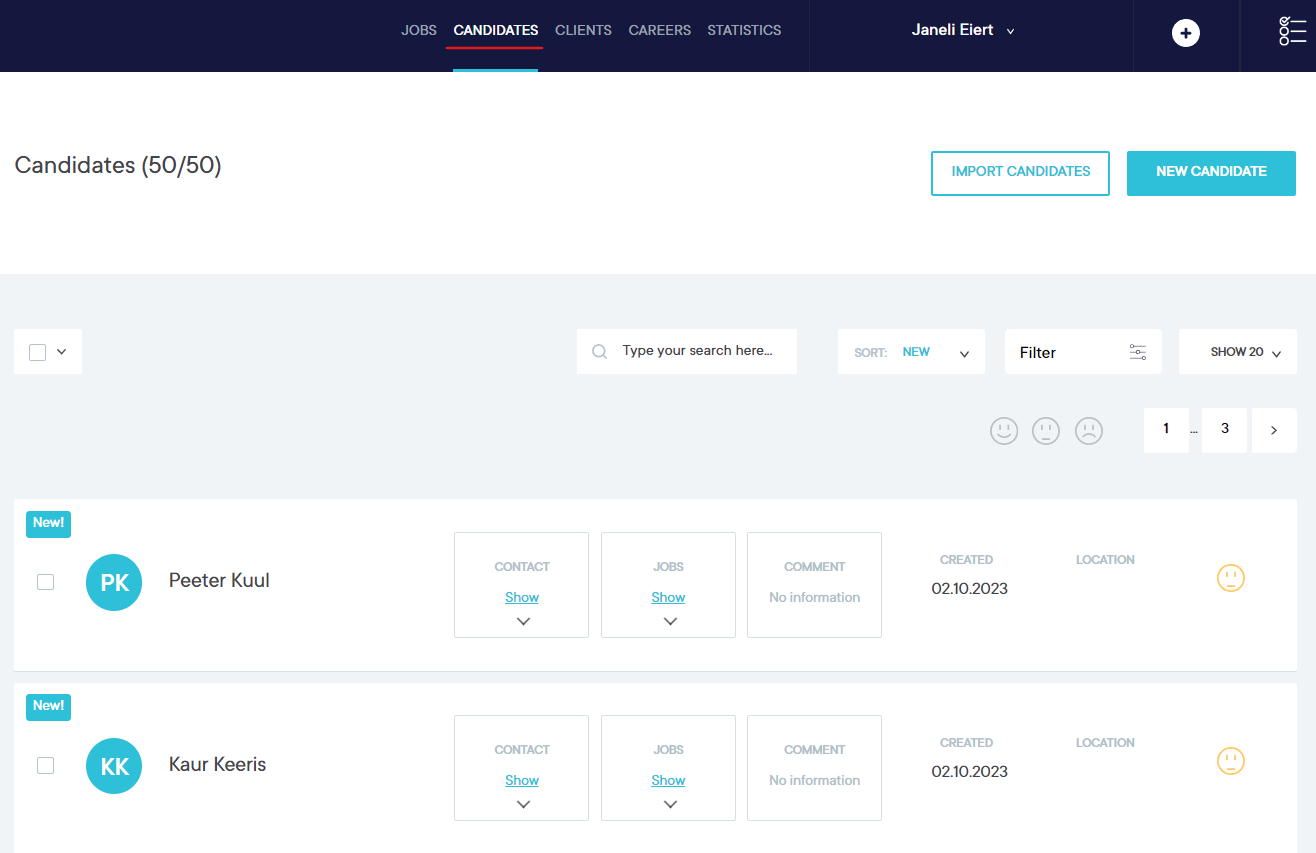Filter by neutral face rating
1316x853 pixels.
point(1045,431)
